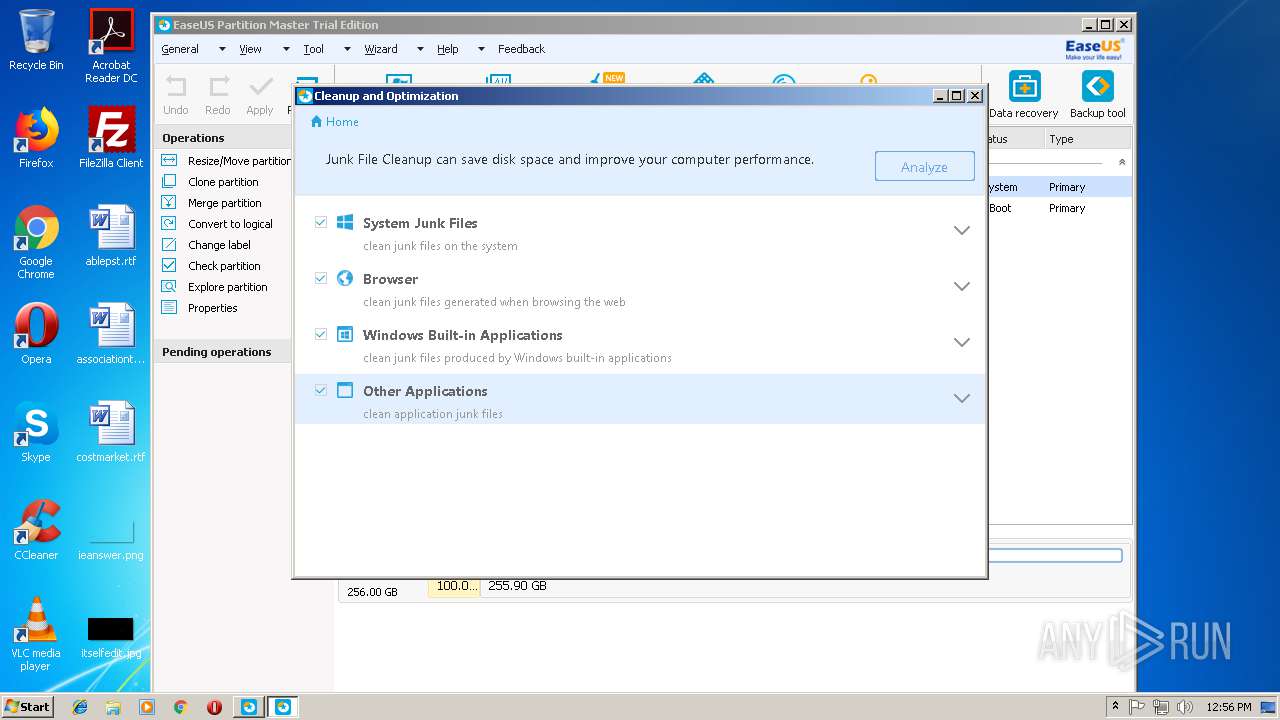Click the volume tray icon

coord(1185,707)
